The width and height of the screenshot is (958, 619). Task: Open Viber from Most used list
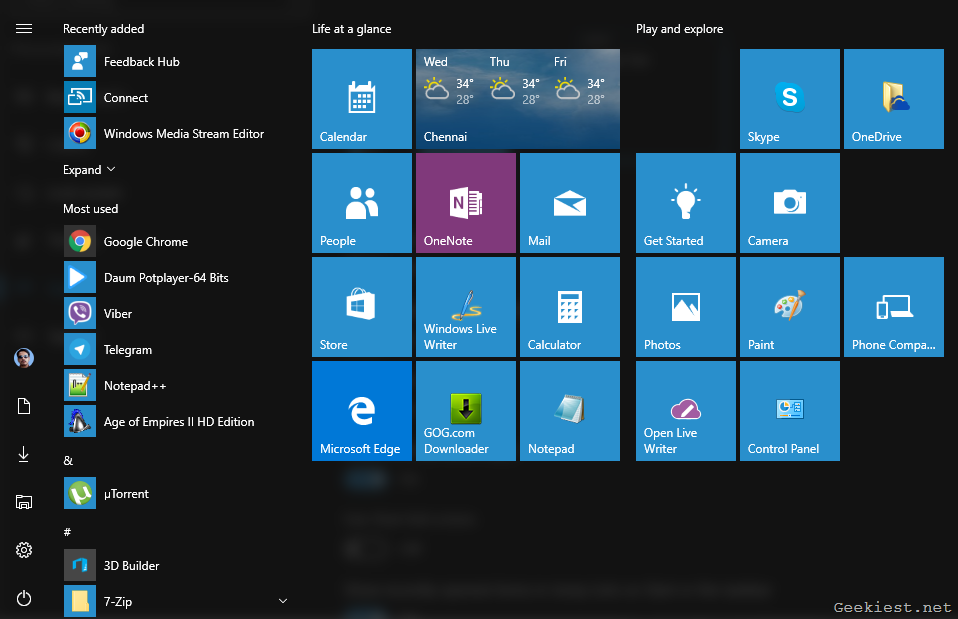tap(118, 314)
